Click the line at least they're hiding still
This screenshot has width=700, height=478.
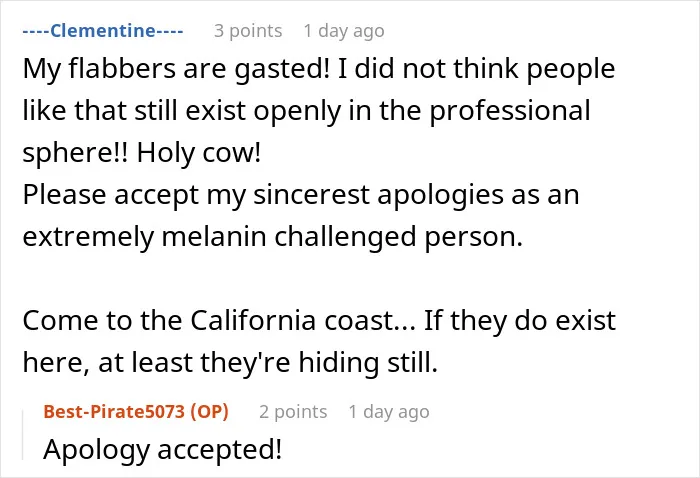268,362
